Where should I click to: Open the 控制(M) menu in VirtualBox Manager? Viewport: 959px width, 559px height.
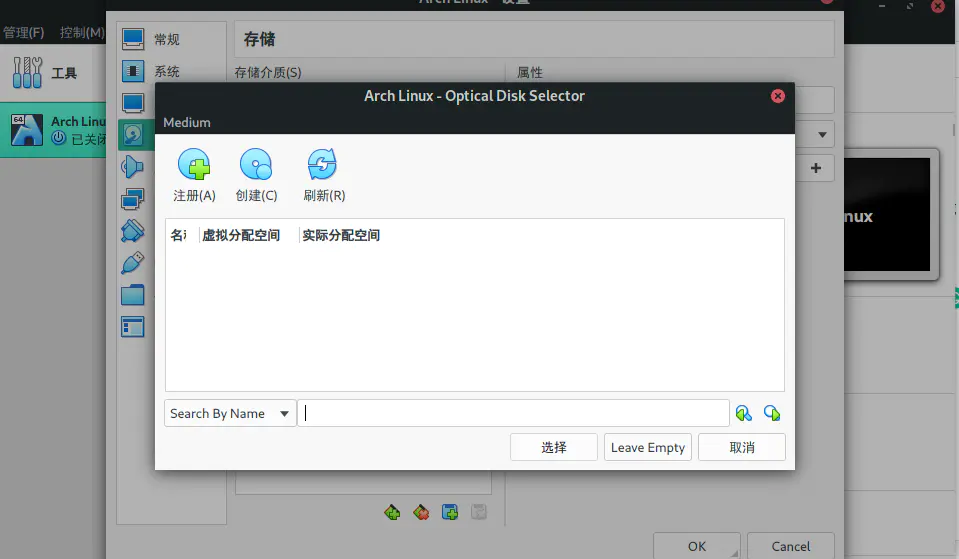[x=82, y=32]
